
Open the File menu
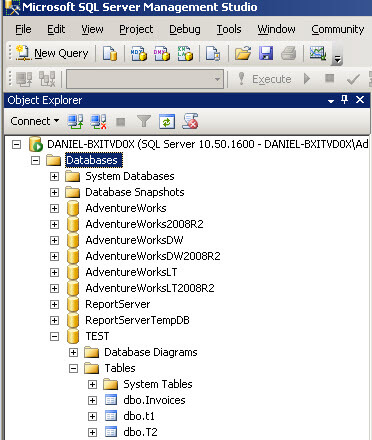[23, 29]
